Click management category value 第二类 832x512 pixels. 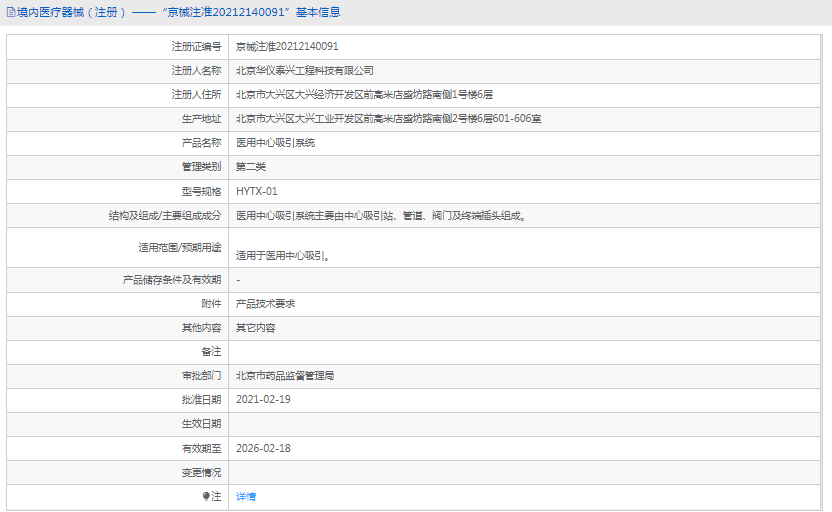pos(250,167)
